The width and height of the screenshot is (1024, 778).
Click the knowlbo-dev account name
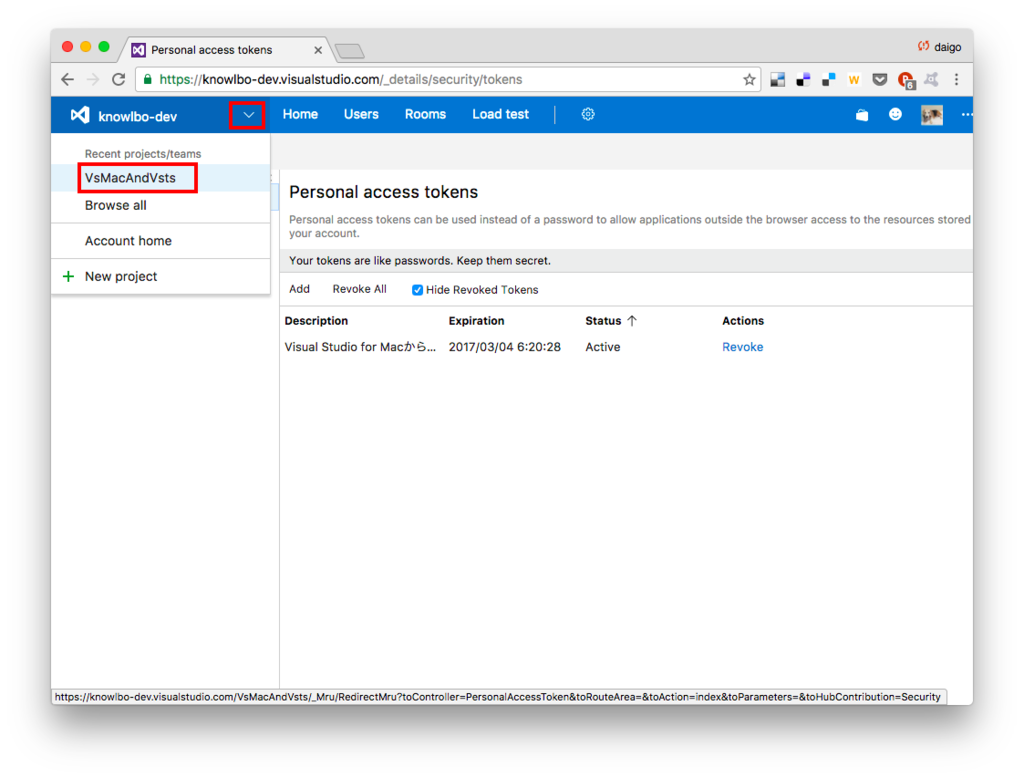(137, 116)
